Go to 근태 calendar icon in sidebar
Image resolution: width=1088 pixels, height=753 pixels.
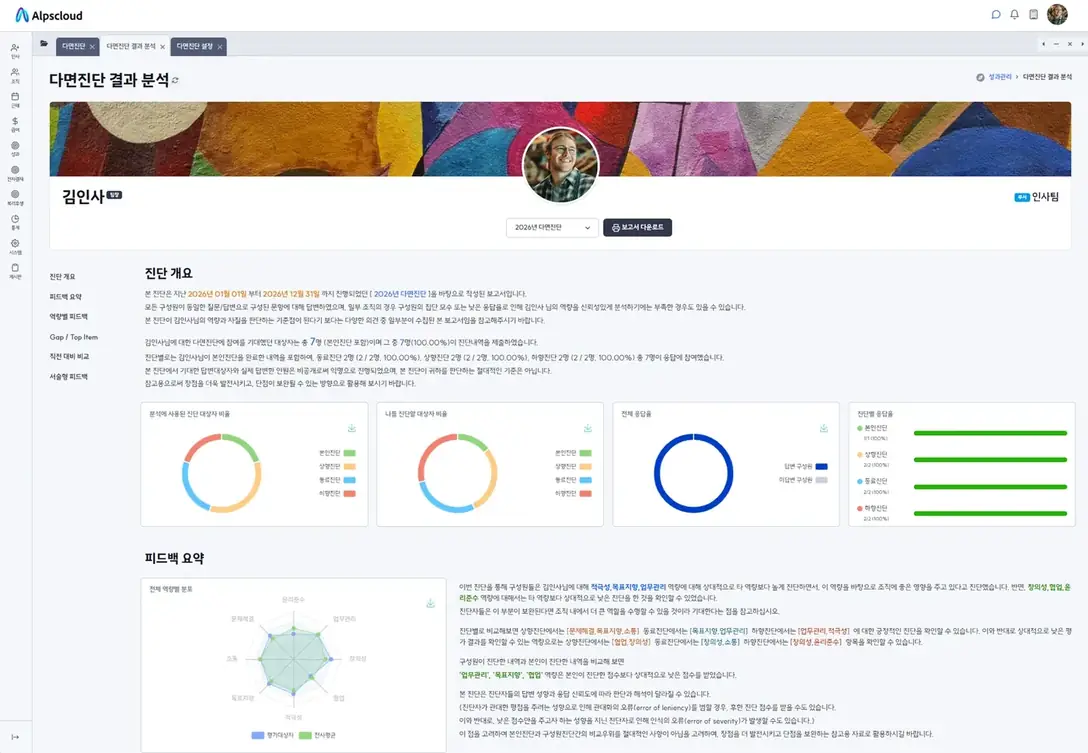coord(15,100)
